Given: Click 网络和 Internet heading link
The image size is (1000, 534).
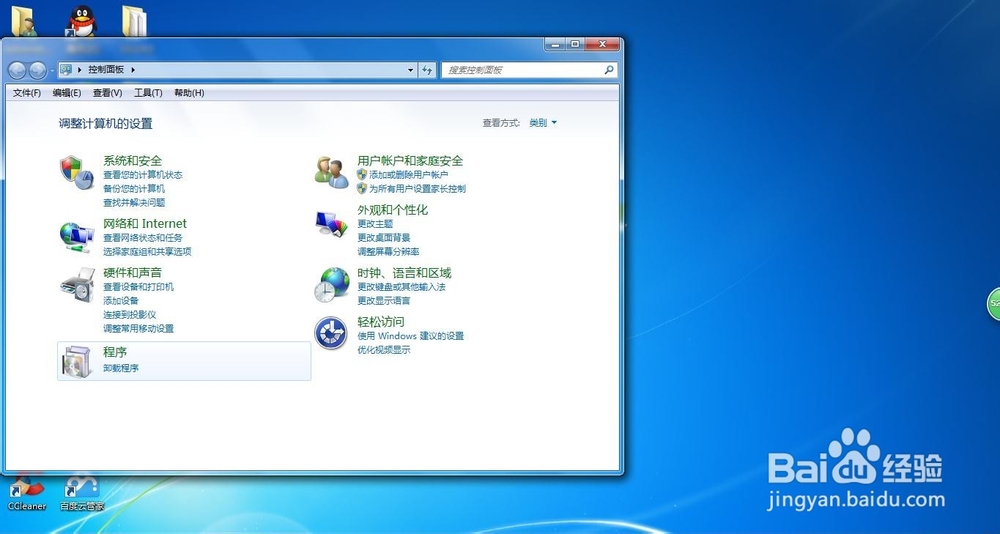Looking at the screenshot, I should (145, 223).
